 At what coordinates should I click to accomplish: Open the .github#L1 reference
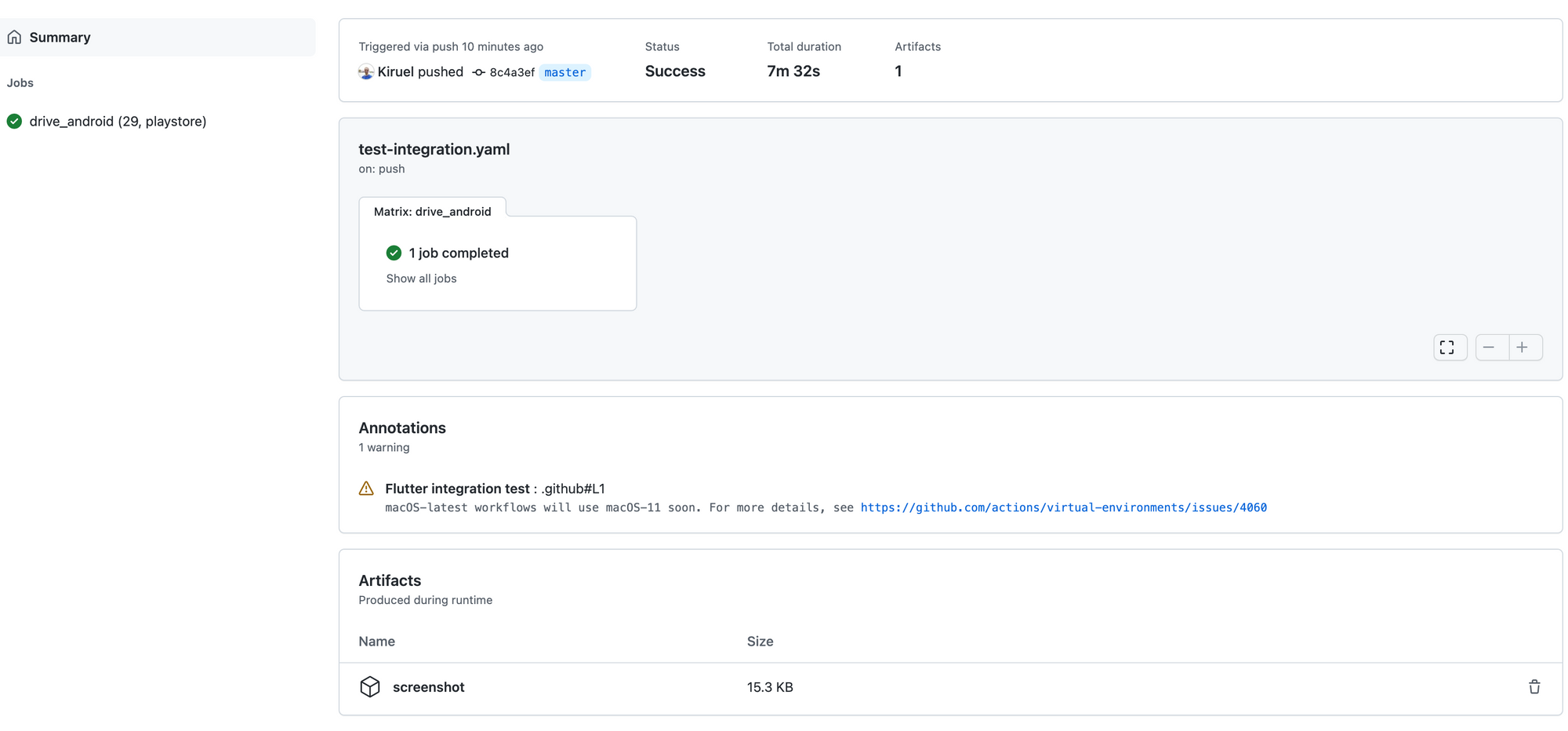point(573,489)
